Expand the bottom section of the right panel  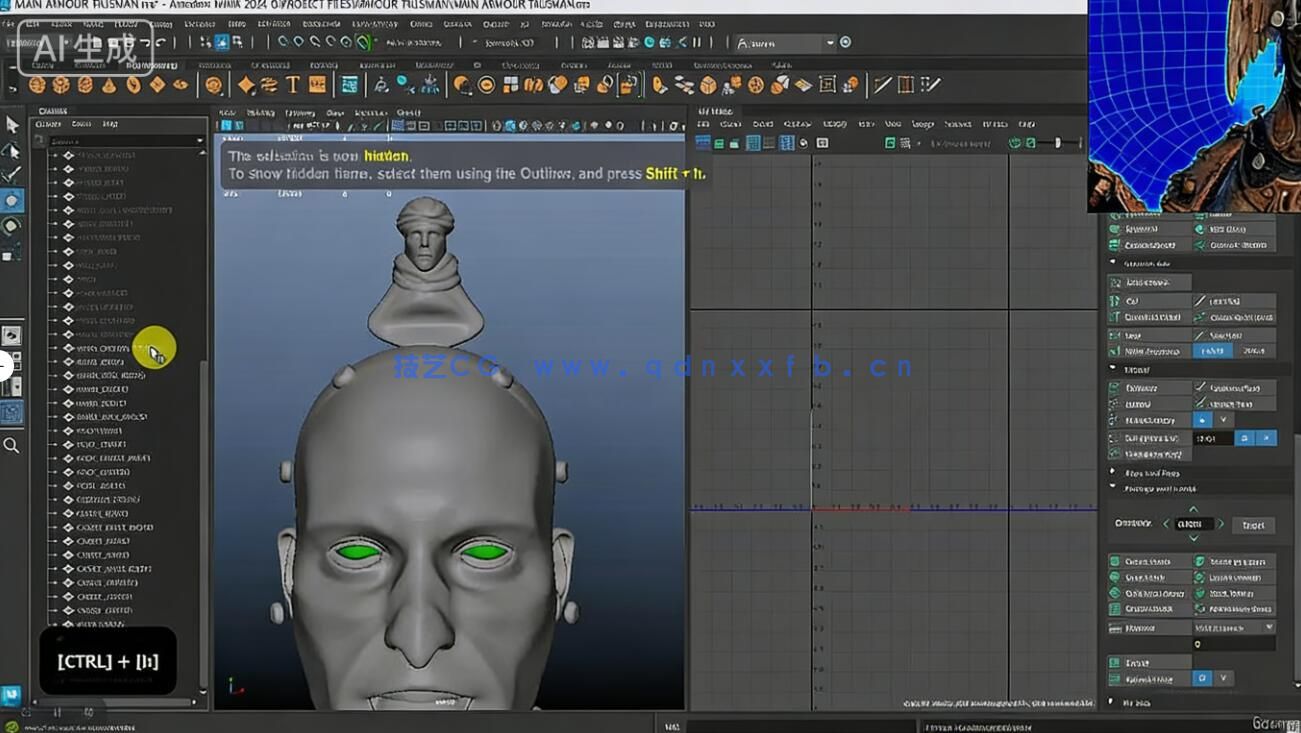[1110, 702]
